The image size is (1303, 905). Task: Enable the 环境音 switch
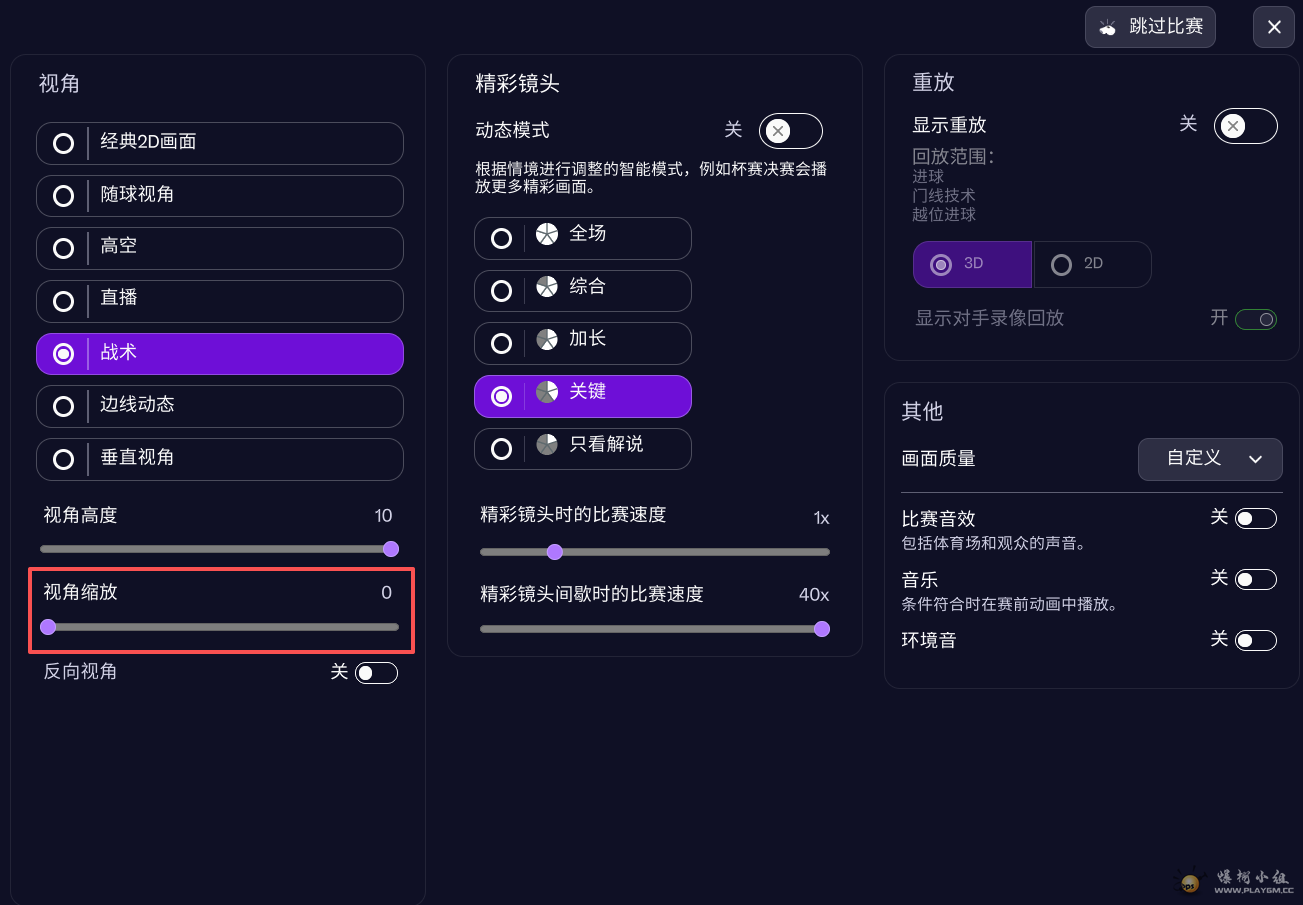1256,640
